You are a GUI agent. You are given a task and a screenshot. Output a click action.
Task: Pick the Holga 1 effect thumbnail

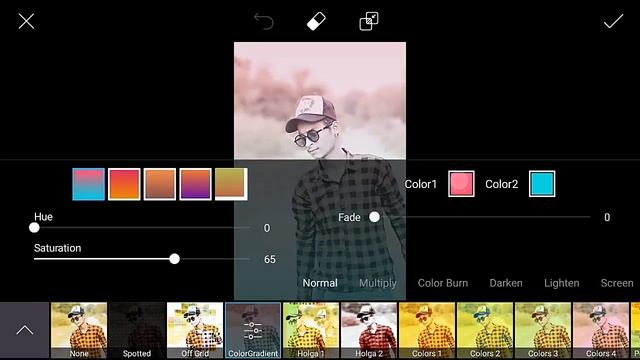311,330
